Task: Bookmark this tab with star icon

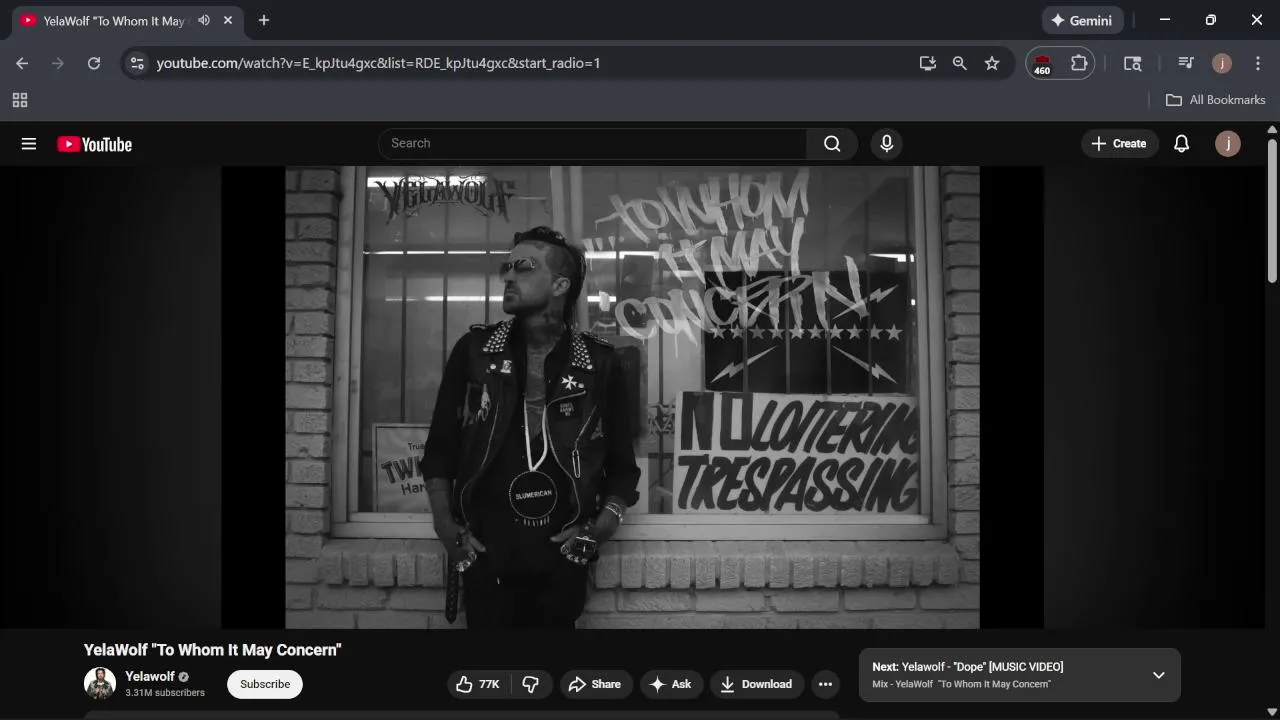Action: 992,63
